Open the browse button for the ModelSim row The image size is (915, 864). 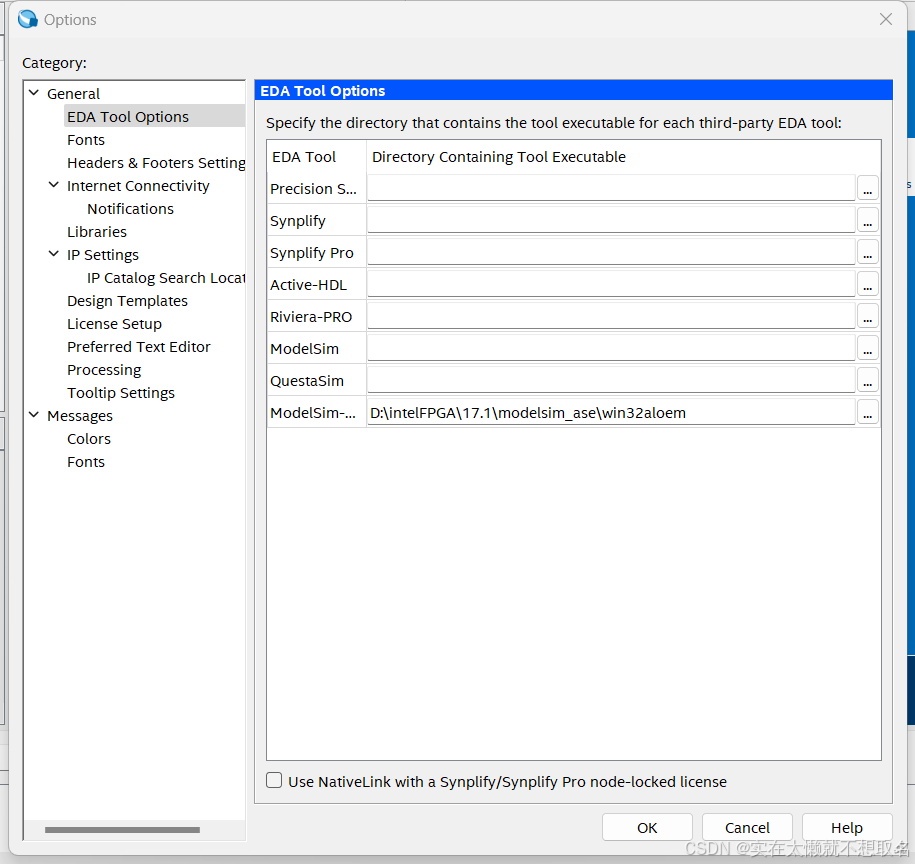(x=868, y=348)
